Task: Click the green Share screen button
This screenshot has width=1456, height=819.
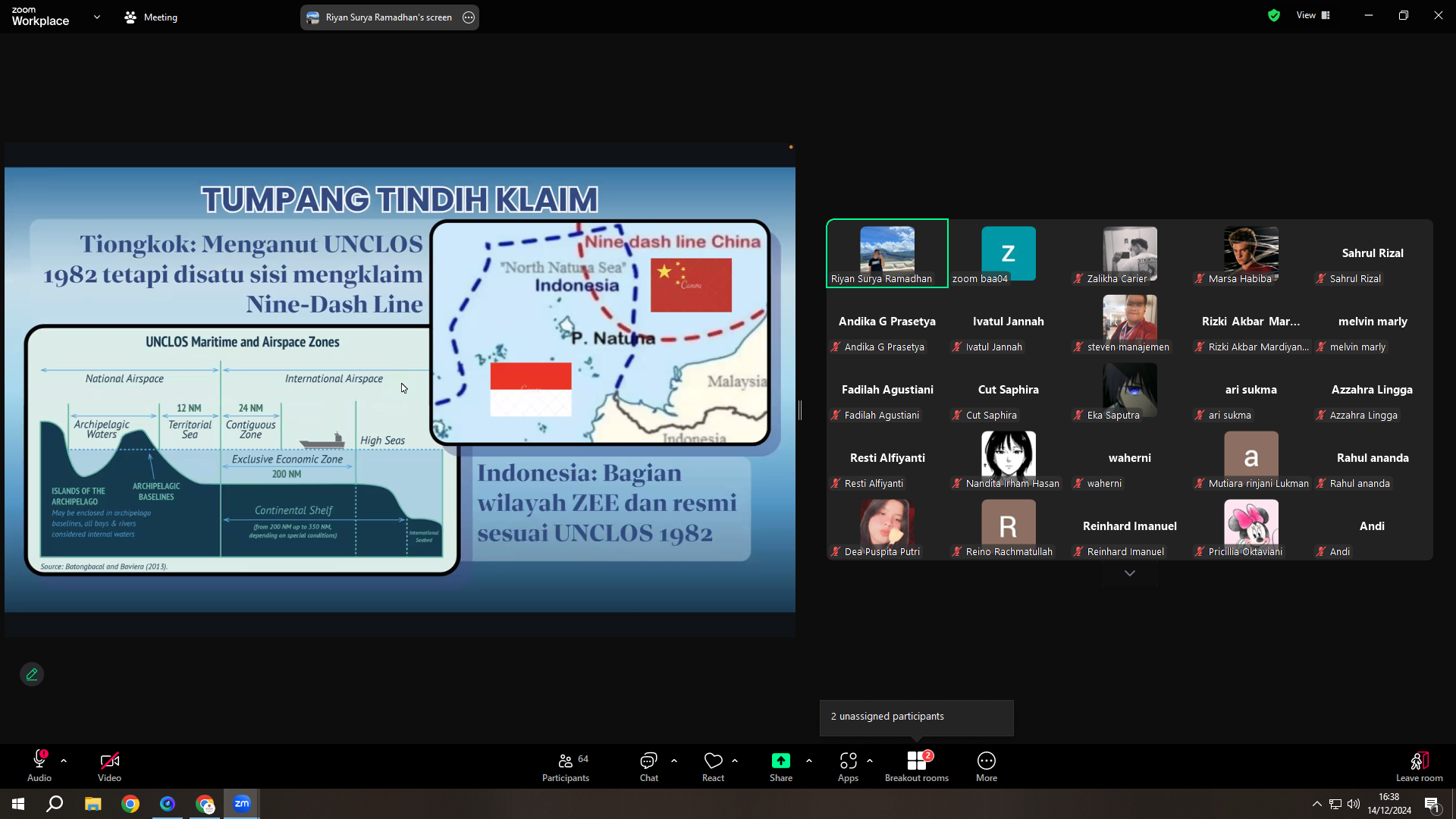Action: click(781, 766)
